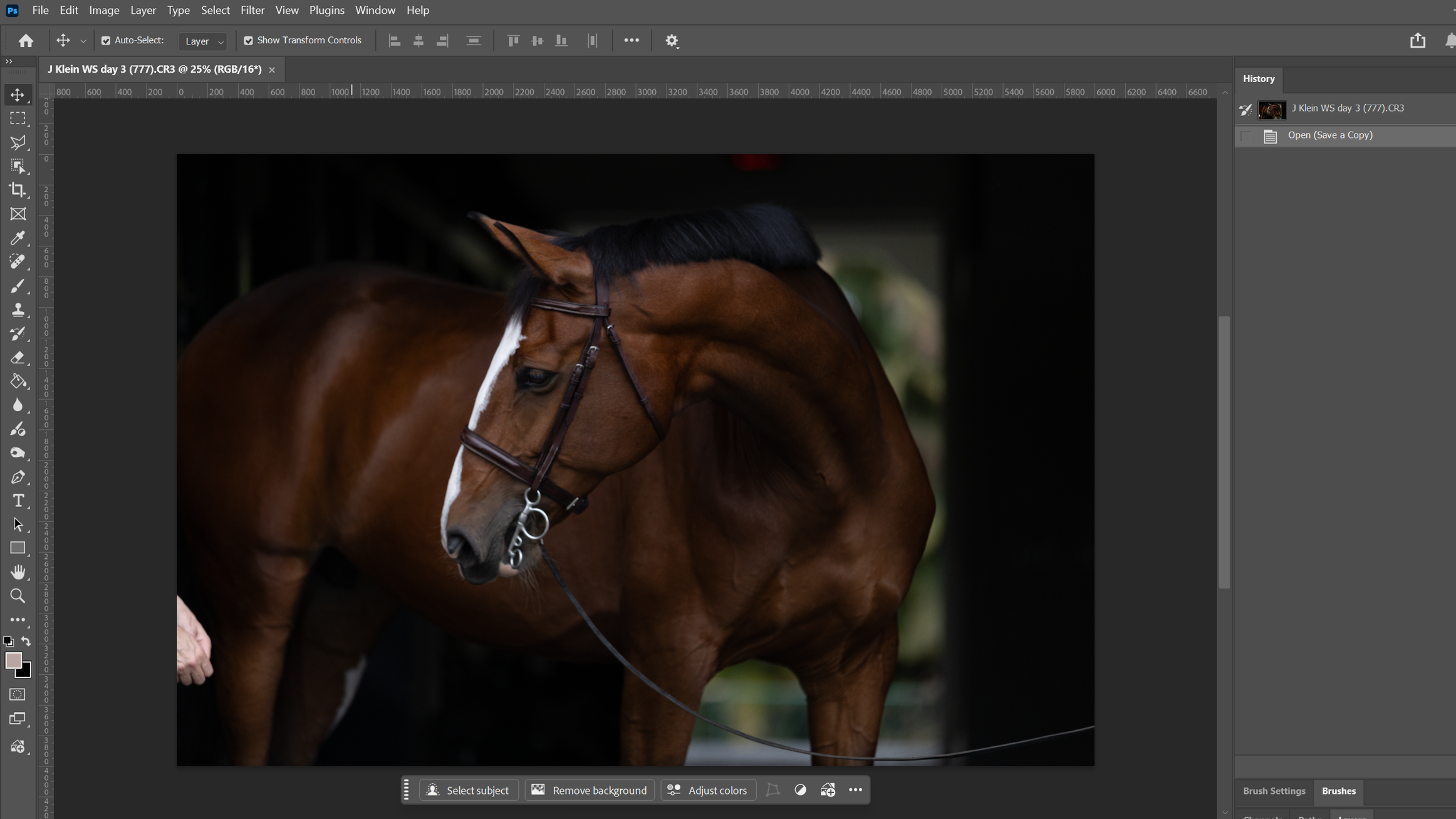This screenshot has height=819, width=1456.
Task: Click the Remove background button
Action: [589, 790]
